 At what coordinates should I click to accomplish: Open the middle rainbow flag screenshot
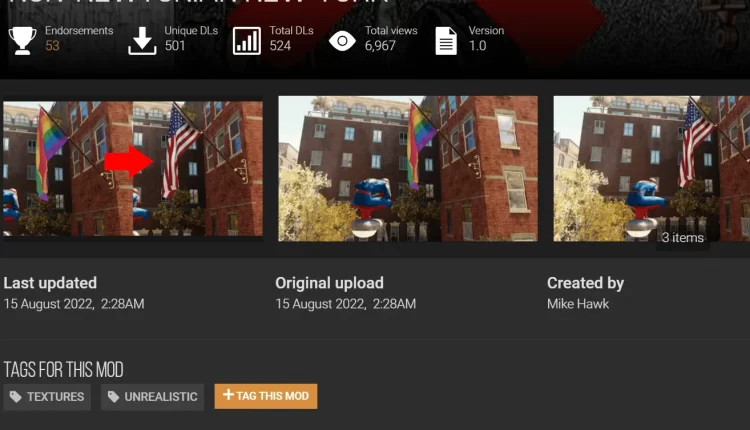[407, 168]
